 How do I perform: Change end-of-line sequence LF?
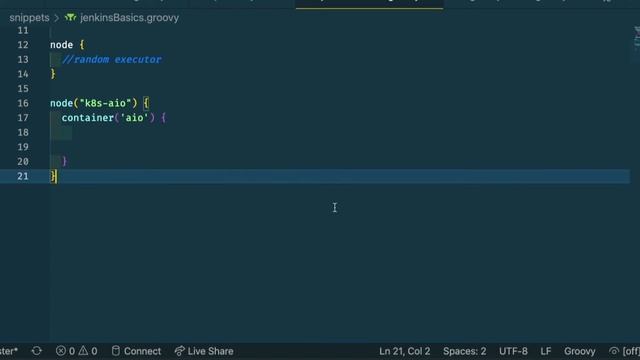pos(546,351)
